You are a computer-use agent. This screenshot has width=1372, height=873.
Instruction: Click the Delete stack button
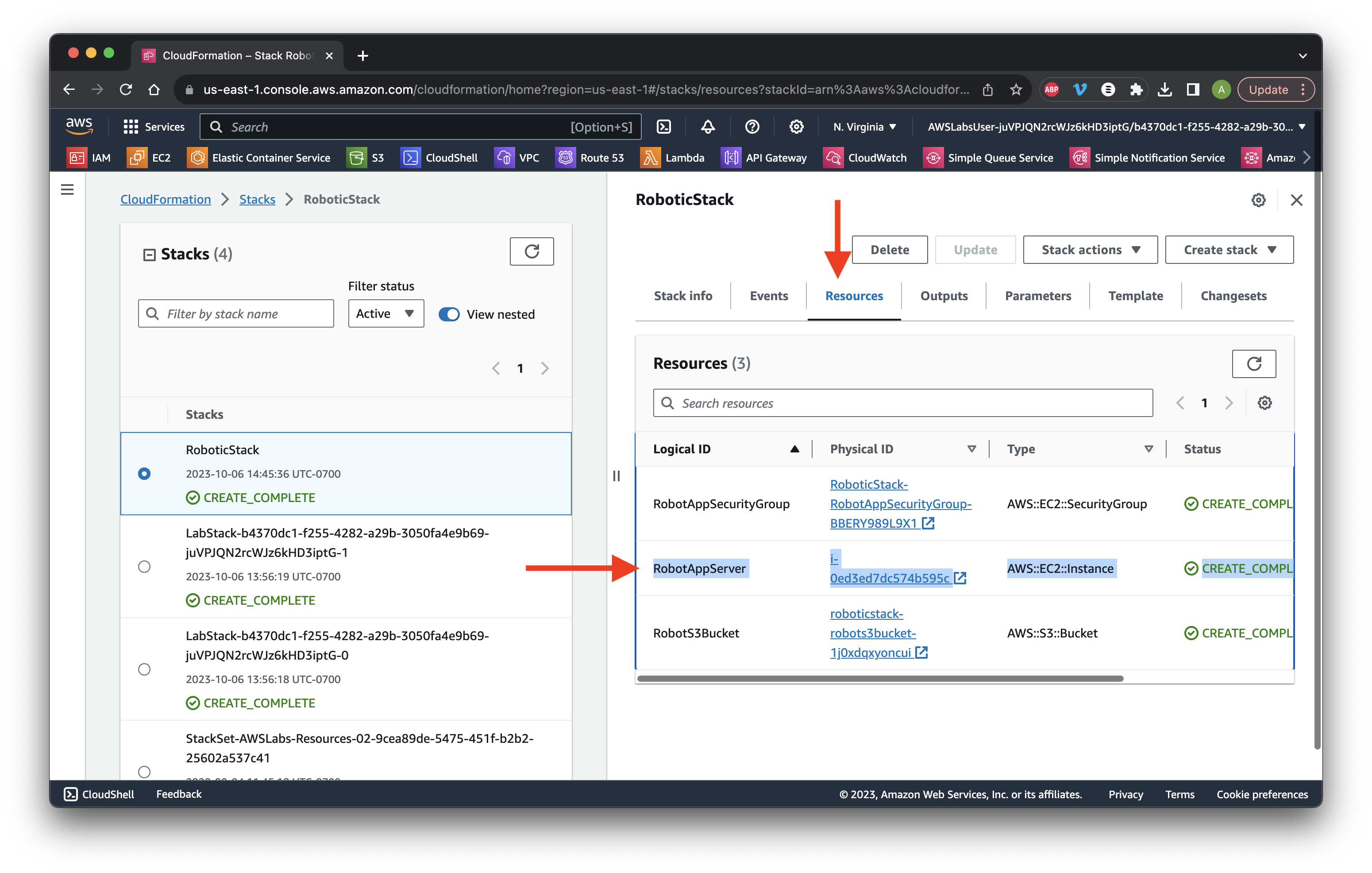point(890,250)
